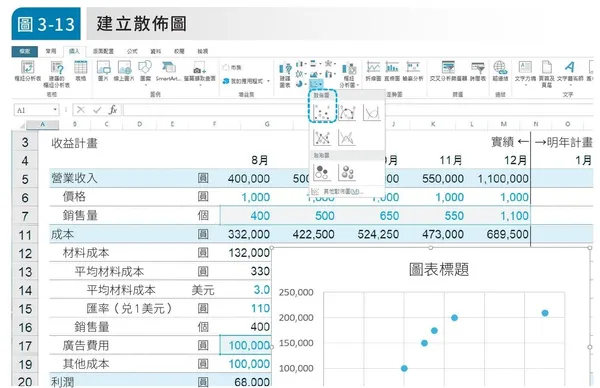Open the Insert Bar chart dropdown
600x388 pixels.
315,64
